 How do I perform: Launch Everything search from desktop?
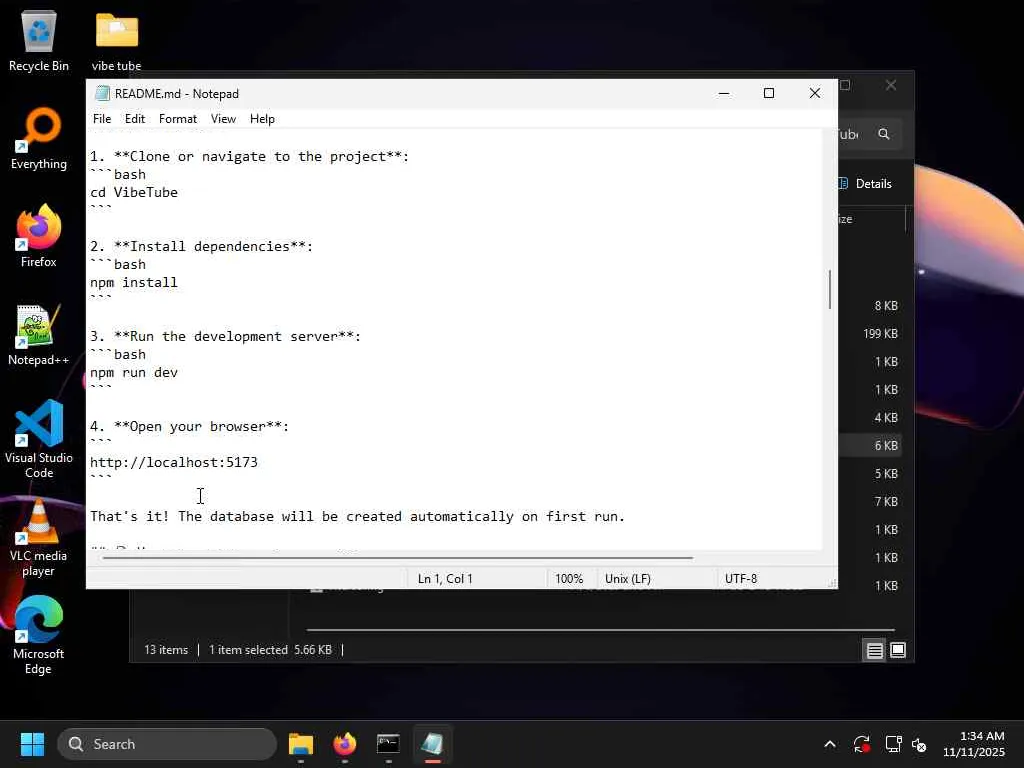pos(39,139)
